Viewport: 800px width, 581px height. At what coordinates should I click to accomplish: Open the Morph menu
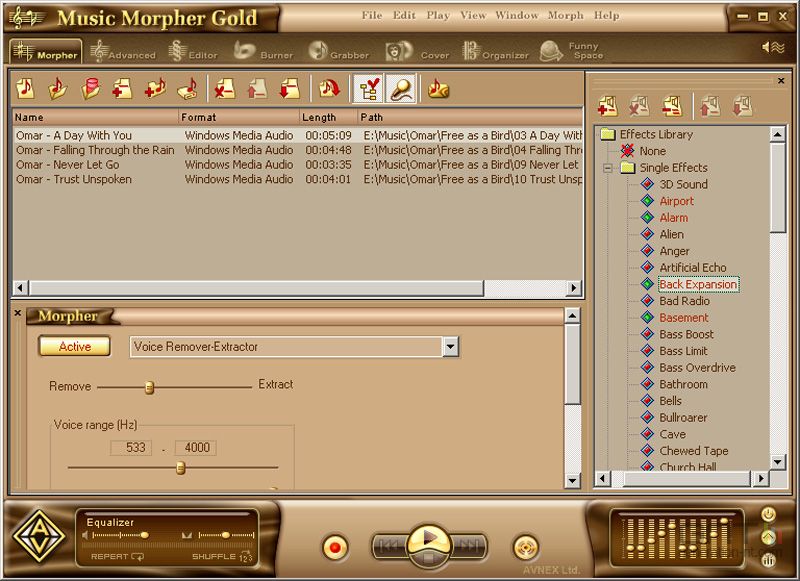tap(565, 15)
